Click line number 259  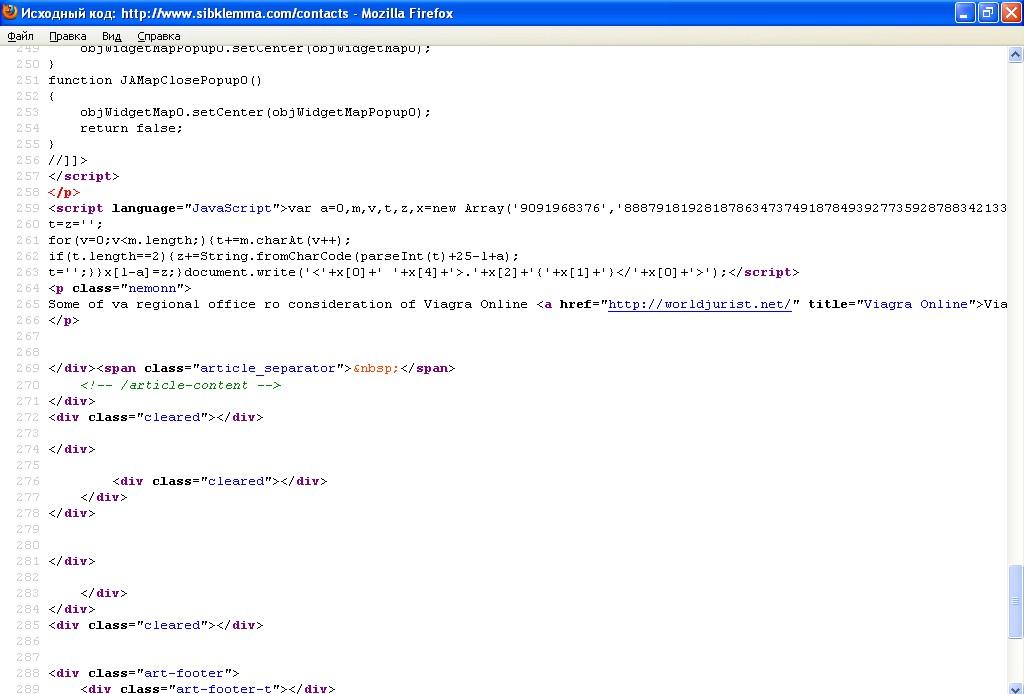coord(27,208)
